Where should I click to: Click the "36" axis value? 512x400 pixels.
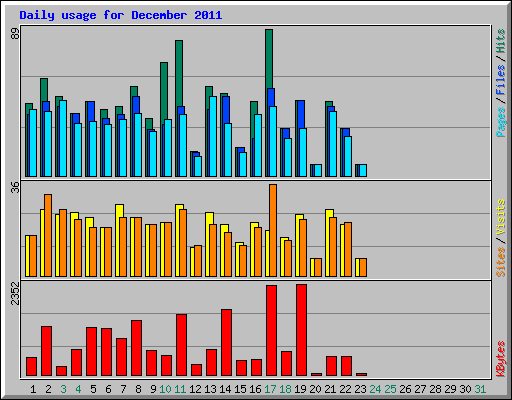pyautogui.click(x=15, y=187)
